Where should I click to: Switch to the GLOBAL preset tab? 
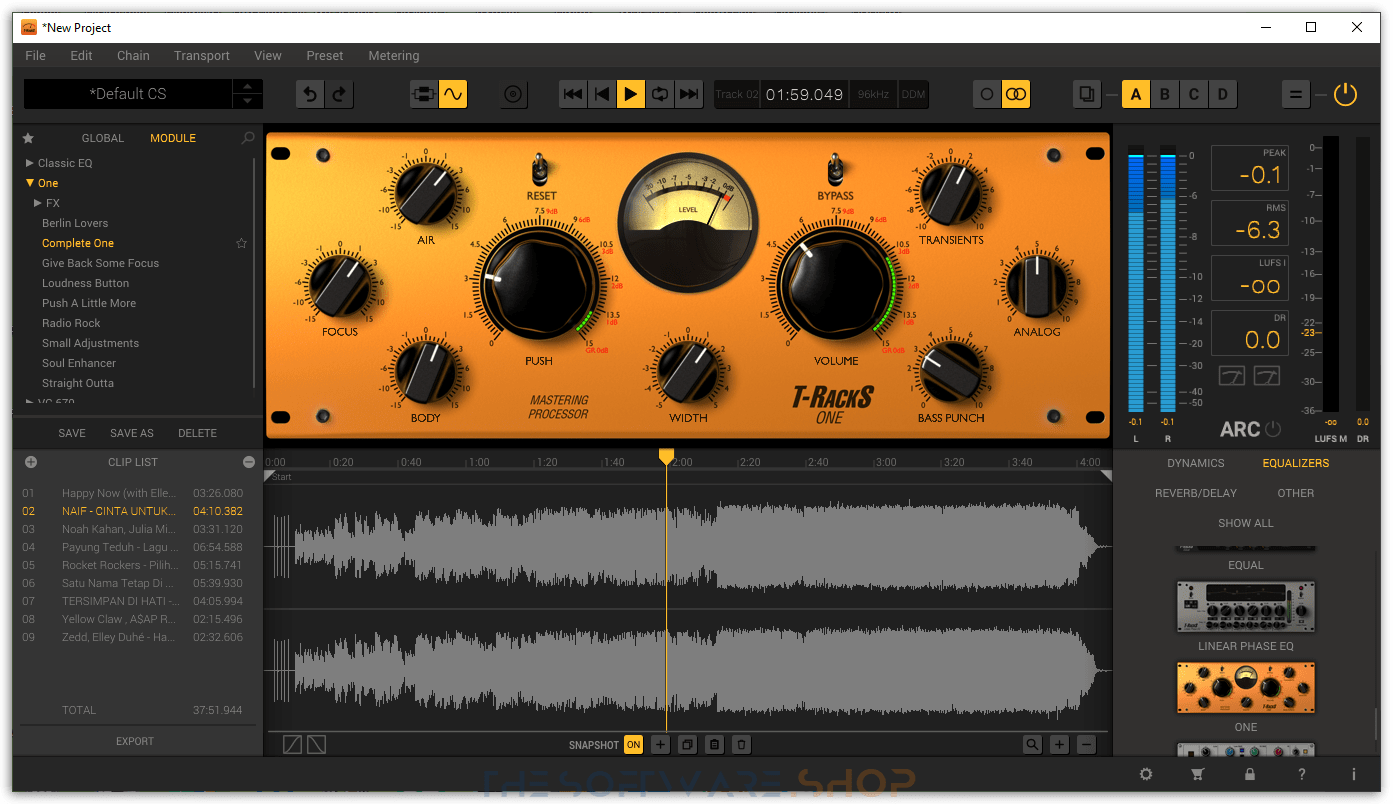click(103, 138)
